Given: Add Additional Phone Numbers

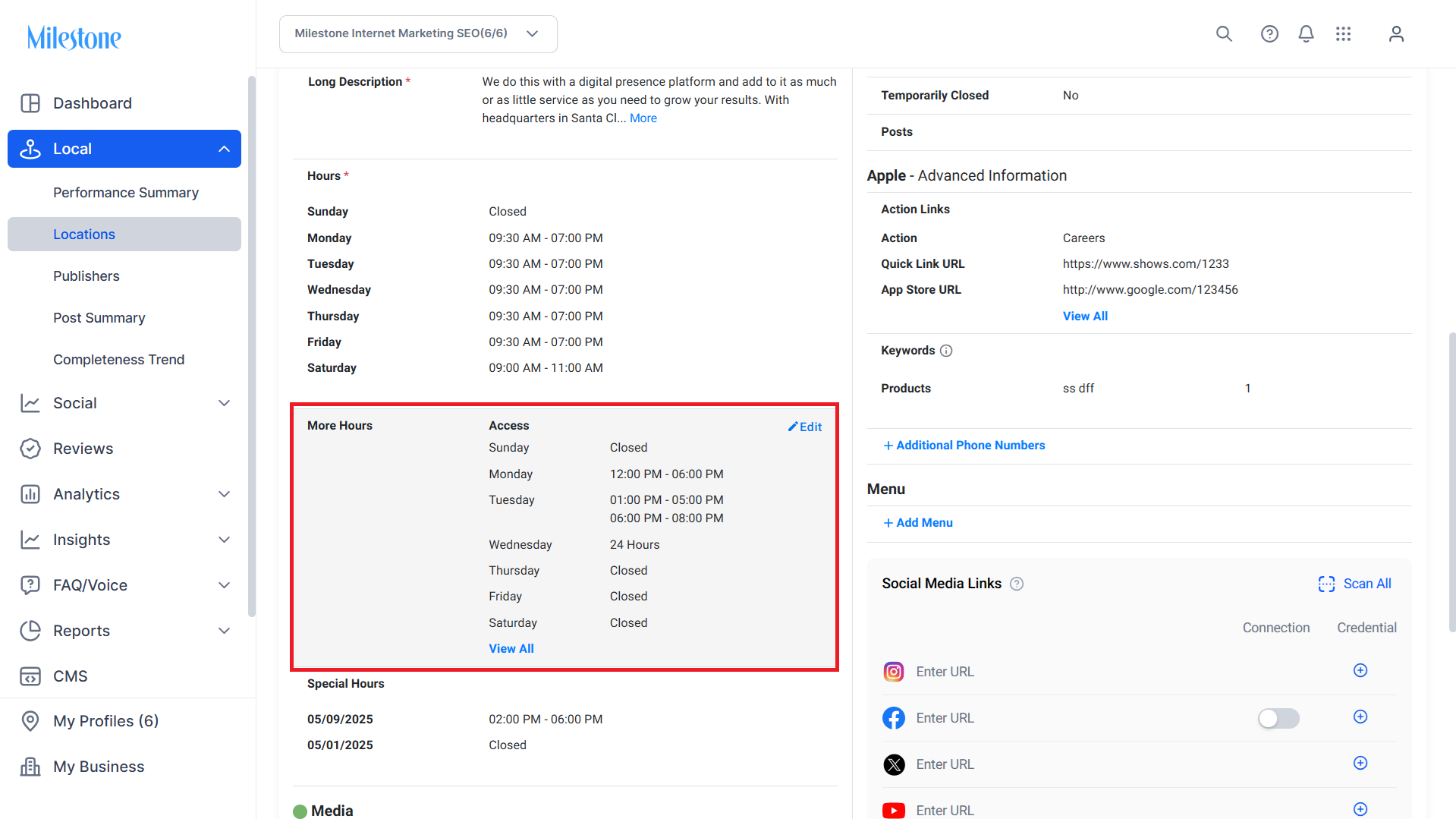Looking at the screenshot, I should (x=964, y=446).
